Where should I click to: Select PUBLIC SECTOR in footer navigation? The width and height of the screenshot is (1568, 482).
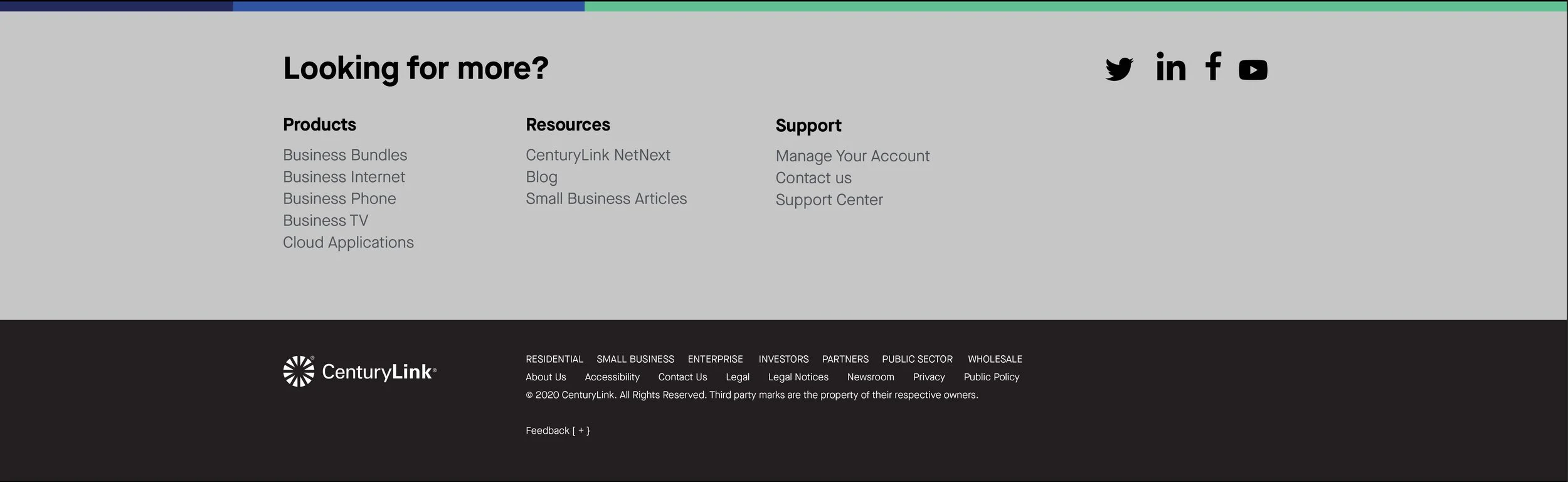[x=917, y=360]
